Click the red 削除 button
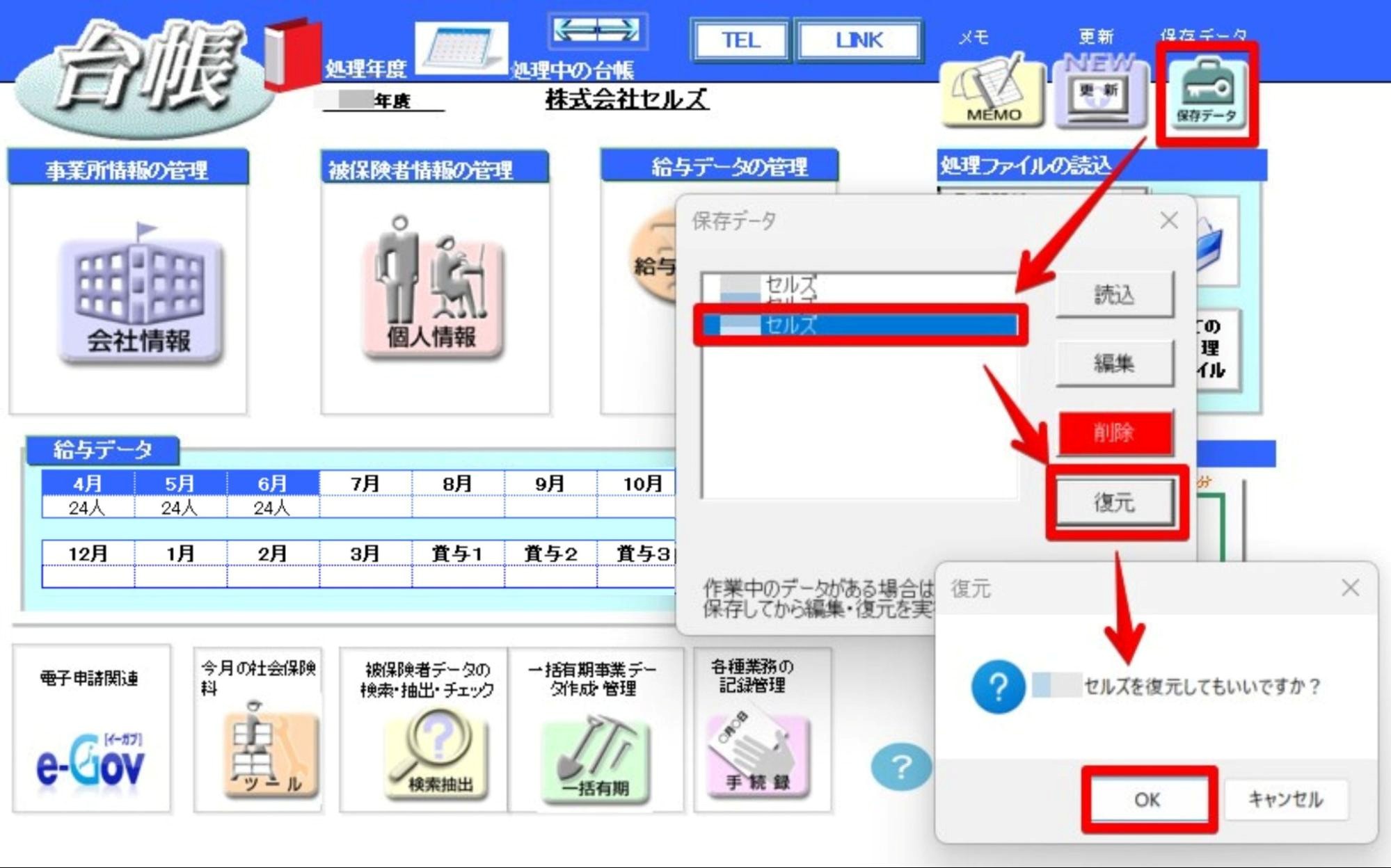This screenshot has height=868, width=1391. click(x=1114, y=433)
